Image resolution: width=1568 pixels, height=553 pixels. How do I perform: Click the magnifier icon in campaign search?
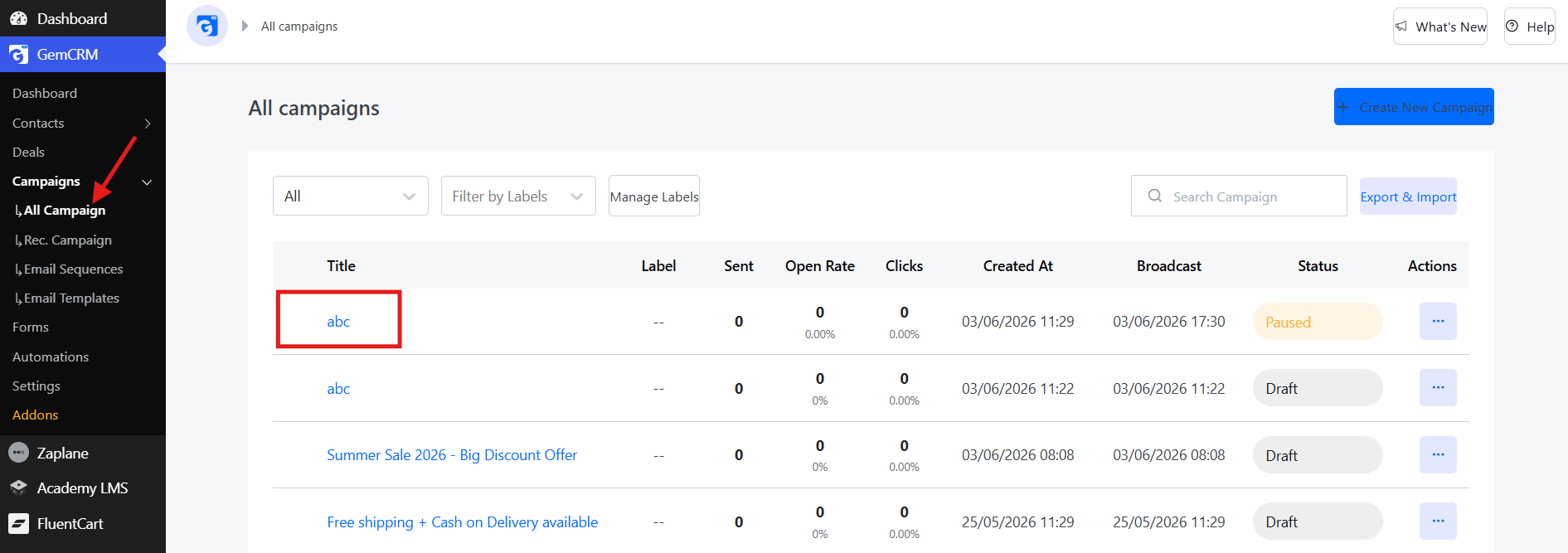[1155, 196]
